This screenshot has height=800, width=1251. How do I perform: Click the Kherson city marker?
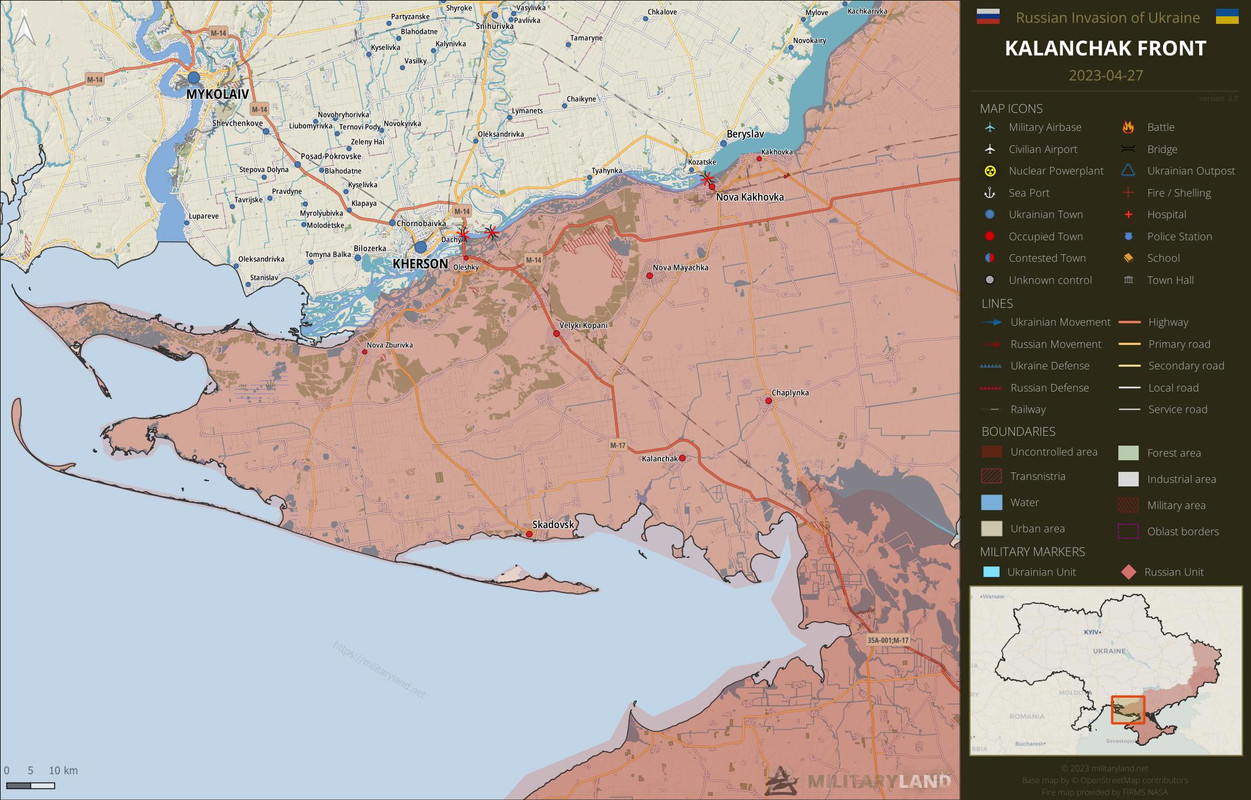(x=421, y=247)
